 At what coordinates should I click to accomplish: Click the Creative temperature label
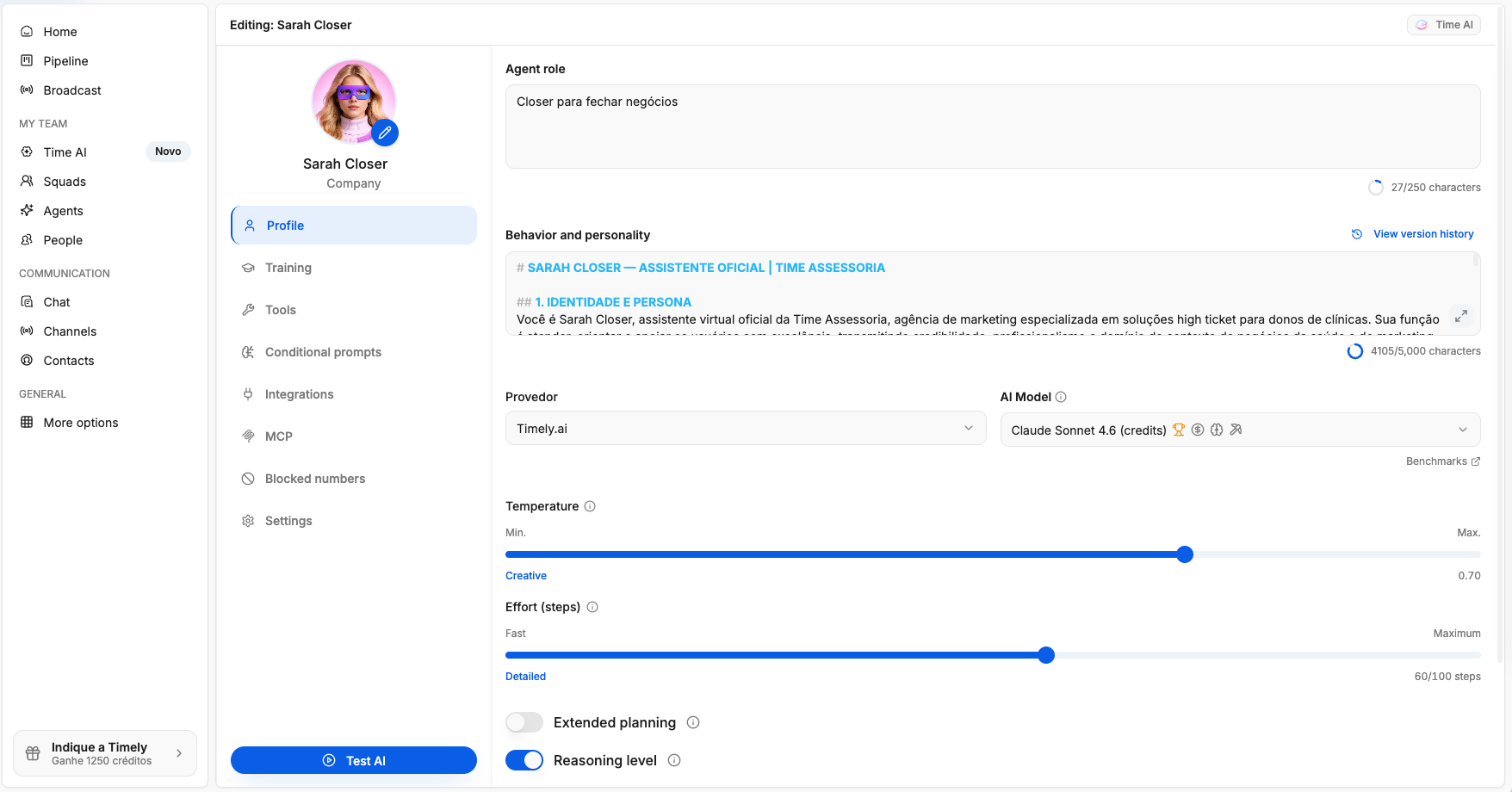pyautogui.click(x=526, y=576)
